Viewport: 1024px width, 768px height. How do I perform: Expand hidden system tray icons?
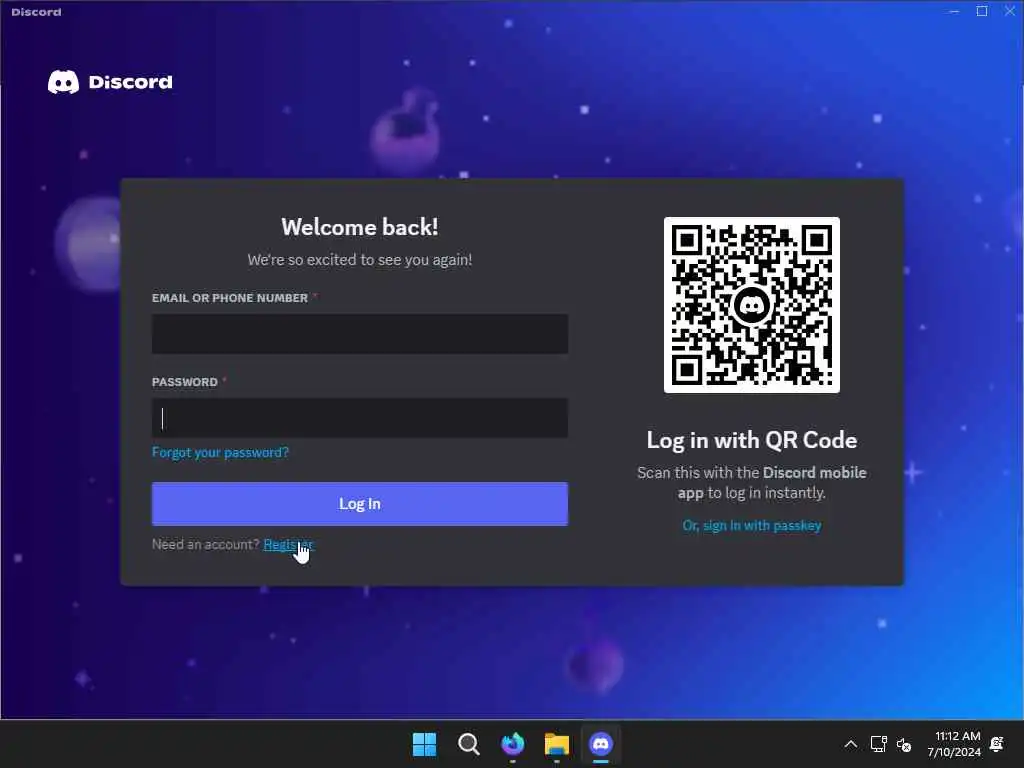(850, 744)
